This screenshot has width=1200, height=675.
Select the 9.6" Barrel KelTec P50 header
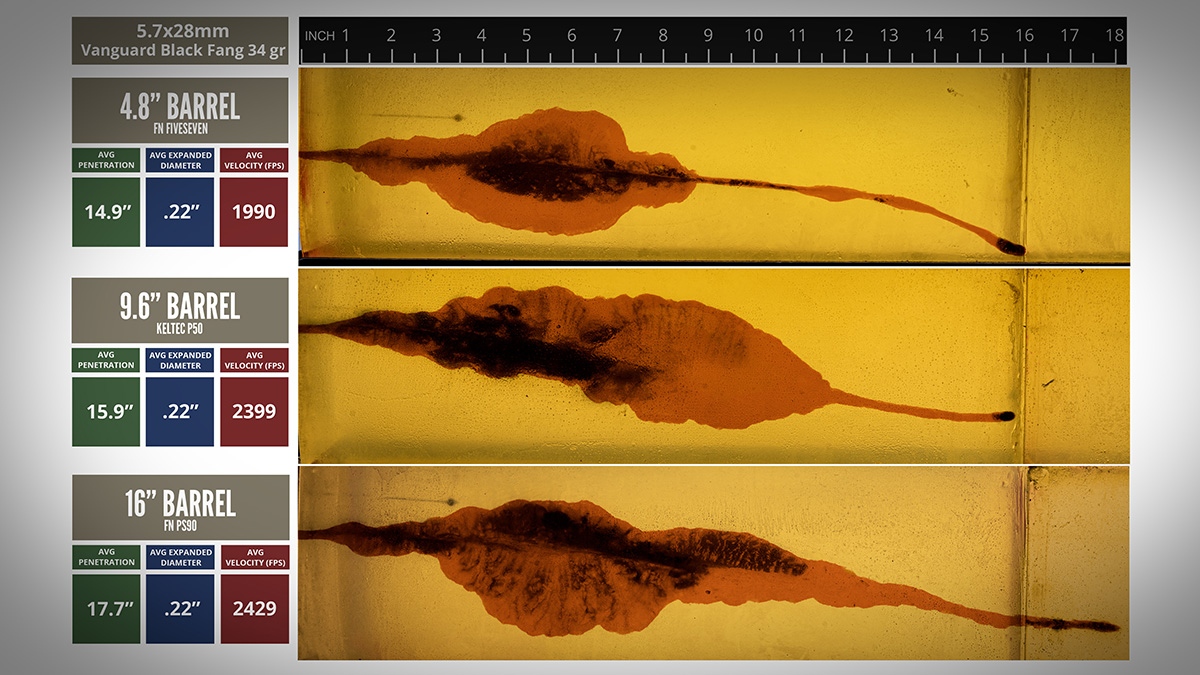[x=180, y=310]
